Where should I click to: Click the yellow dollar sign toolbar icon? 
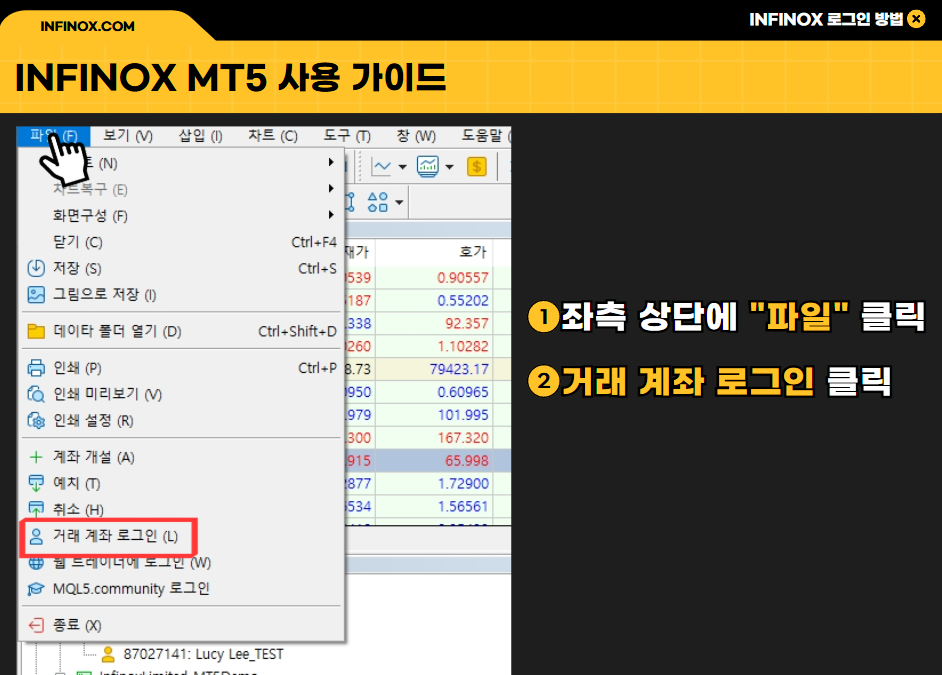click(476, 166)
